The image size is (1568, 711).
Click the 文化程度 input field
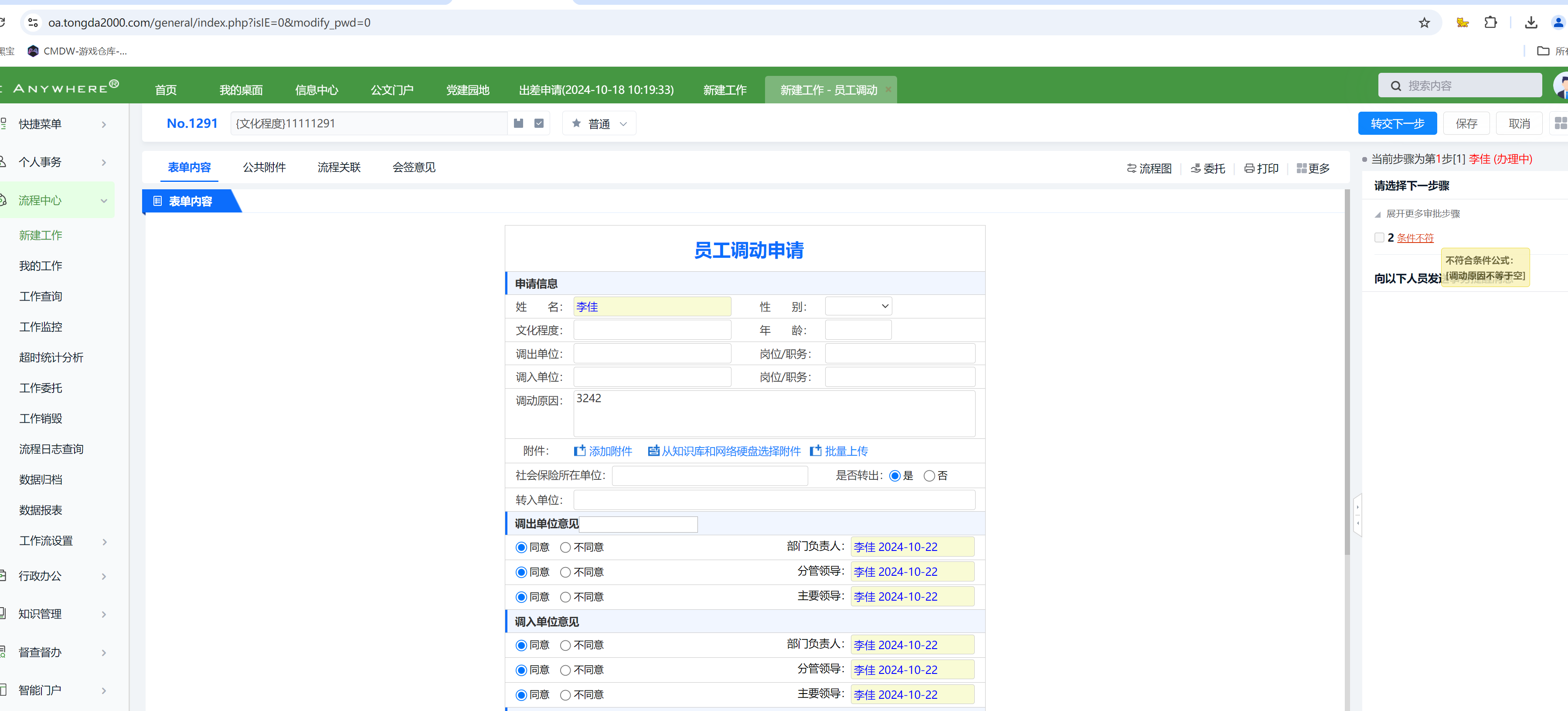(x=652, y=330)
